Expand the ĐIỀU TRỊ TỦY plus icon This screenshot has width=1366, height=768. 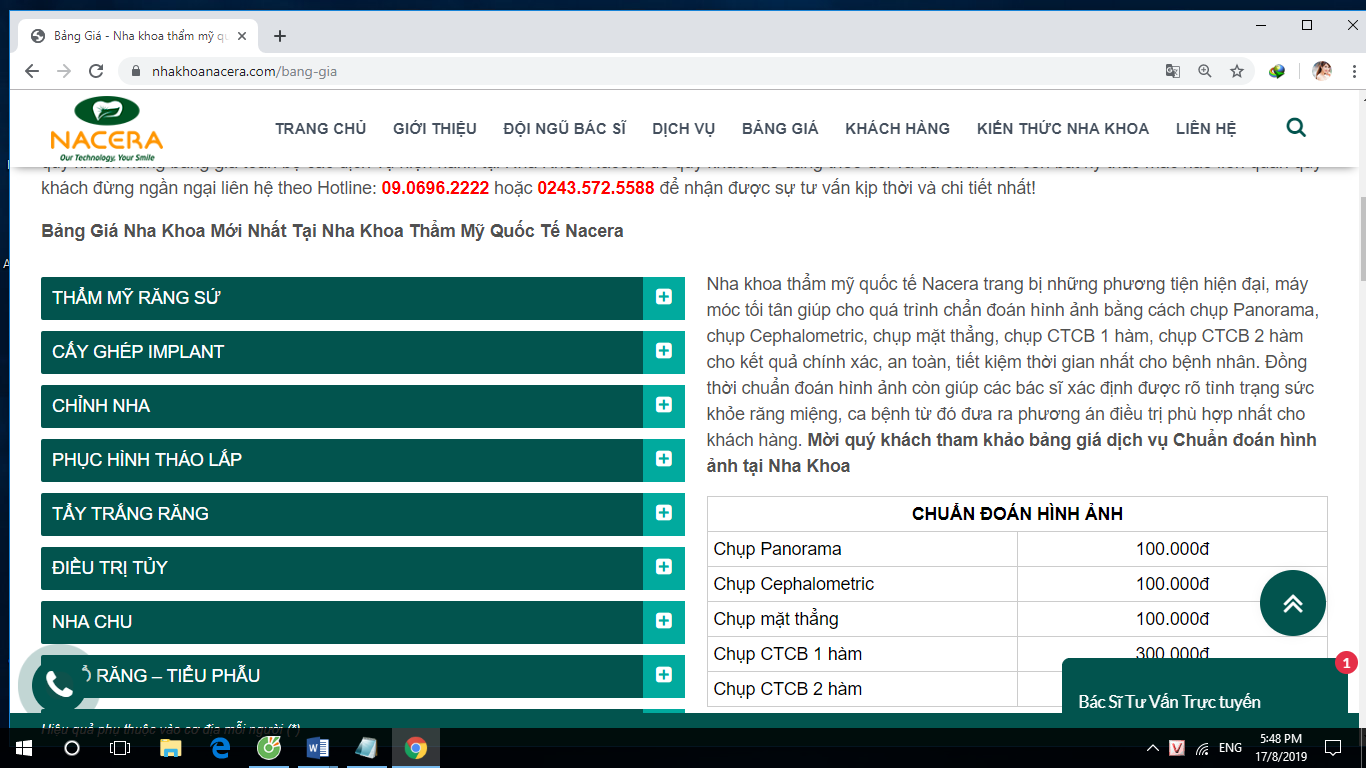click(663, 567)
